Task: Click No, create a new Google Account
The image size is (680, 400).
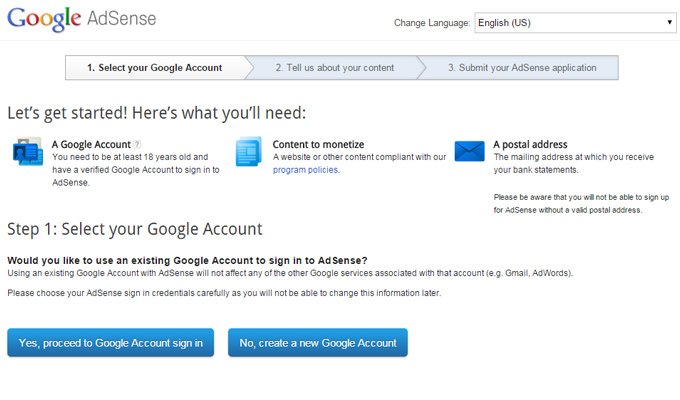Action: 318,343
